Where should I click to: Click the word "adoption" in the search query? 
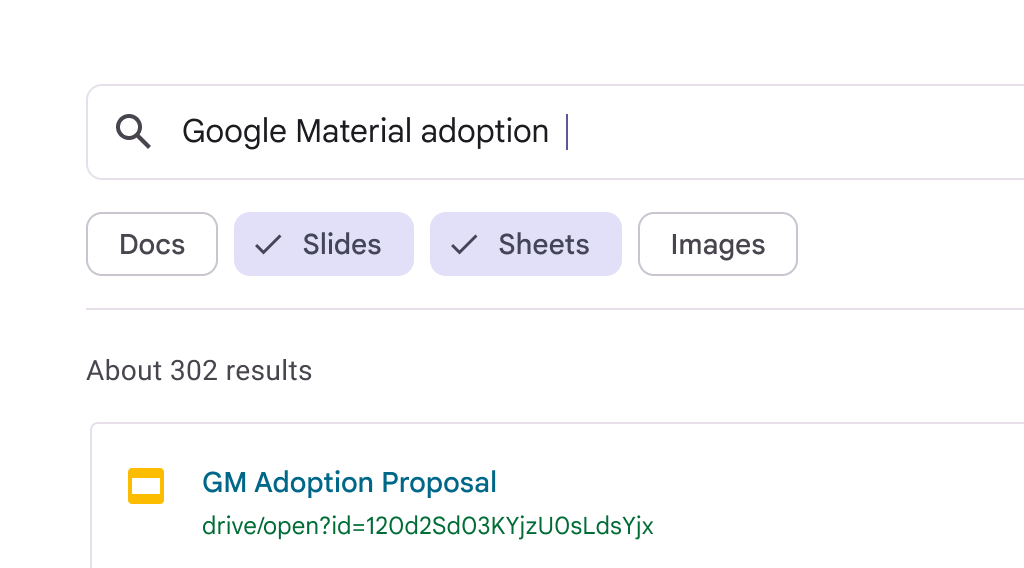pos(485,132)
